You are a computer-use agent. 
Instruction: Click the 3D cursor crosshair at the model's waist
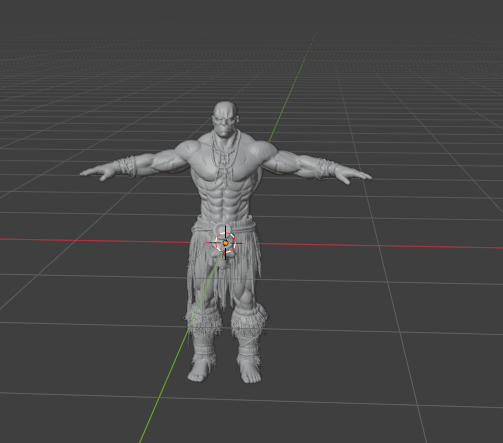coord(226,243)
